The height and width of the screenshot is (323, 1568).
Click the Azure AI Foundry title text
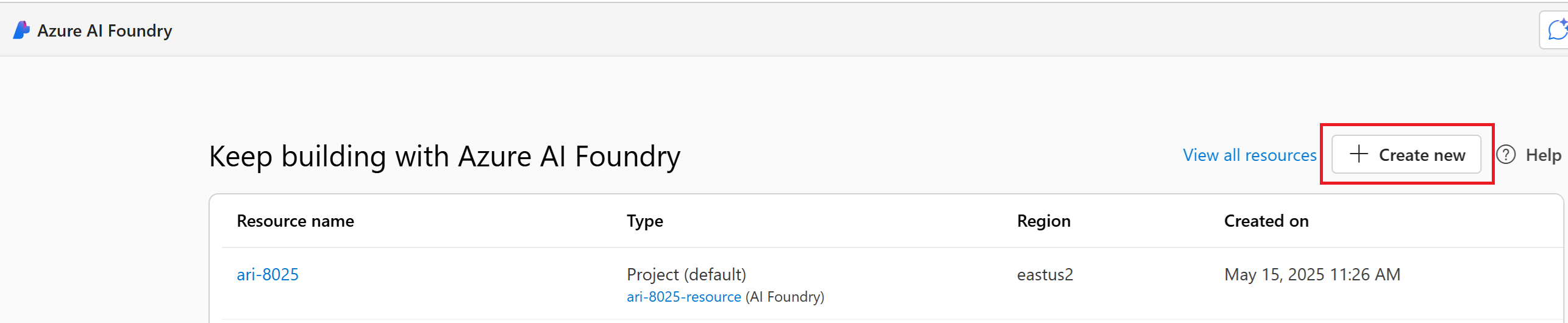tap(105, 30)
